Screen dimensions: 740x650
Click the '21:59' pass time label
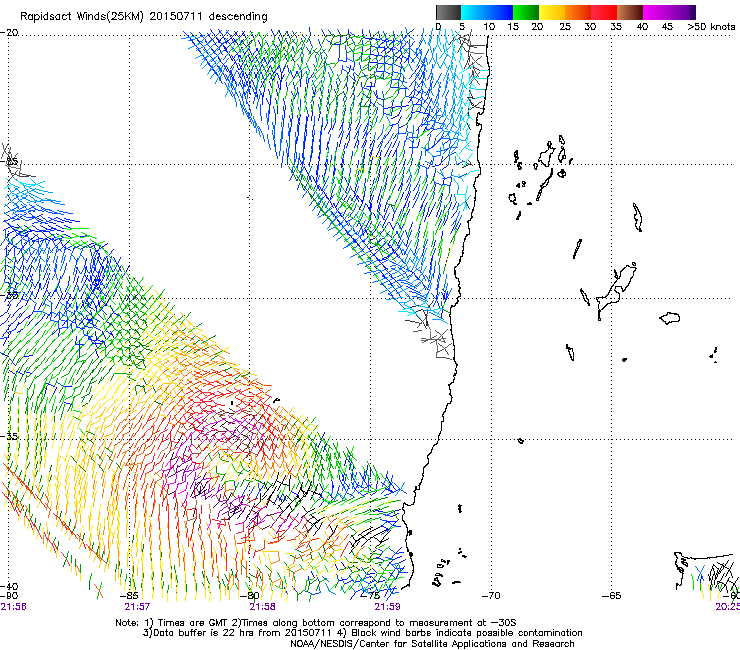point(387,607)
